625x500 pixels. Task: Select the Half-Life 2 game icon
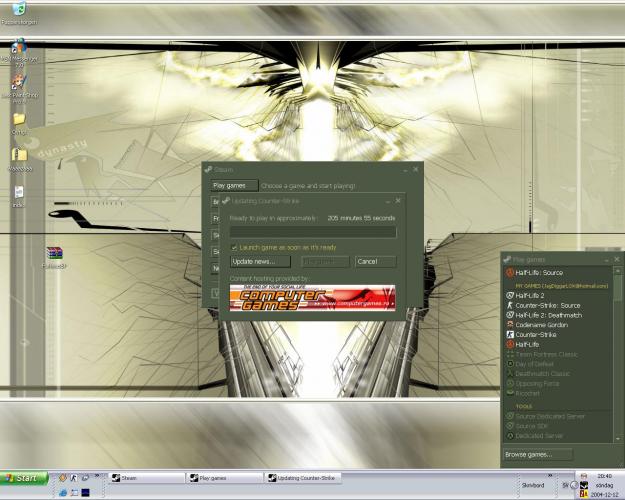point(510,296)
